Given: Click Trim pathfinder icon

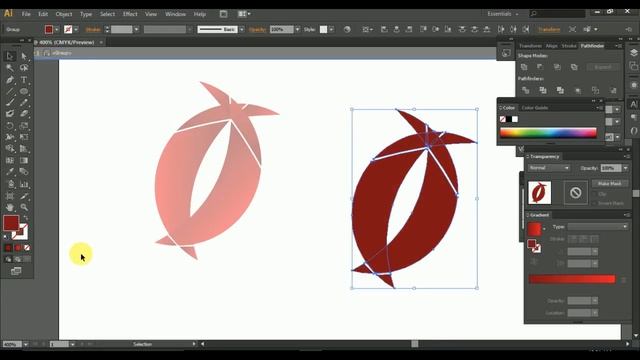Looking at the screenshot, I should [x=543, y=90].
